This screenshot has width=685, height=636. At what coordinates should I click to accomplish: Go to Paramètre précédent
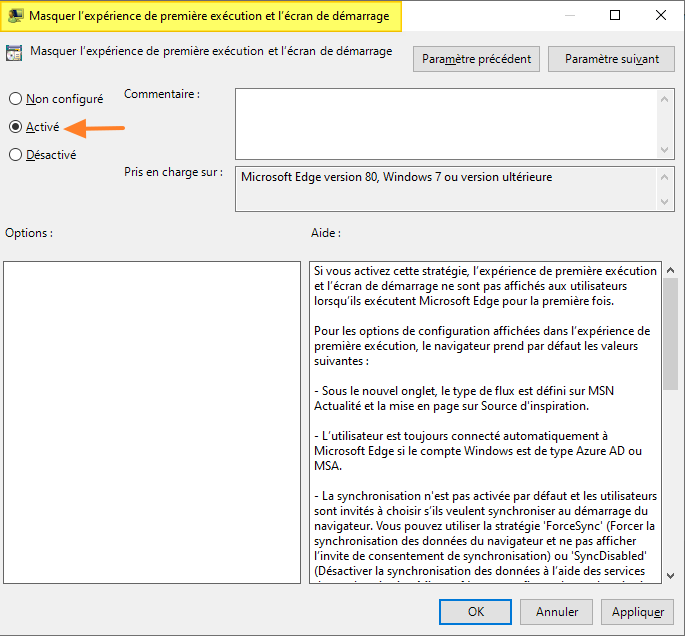pyautogui.click(x=476, y=59)
